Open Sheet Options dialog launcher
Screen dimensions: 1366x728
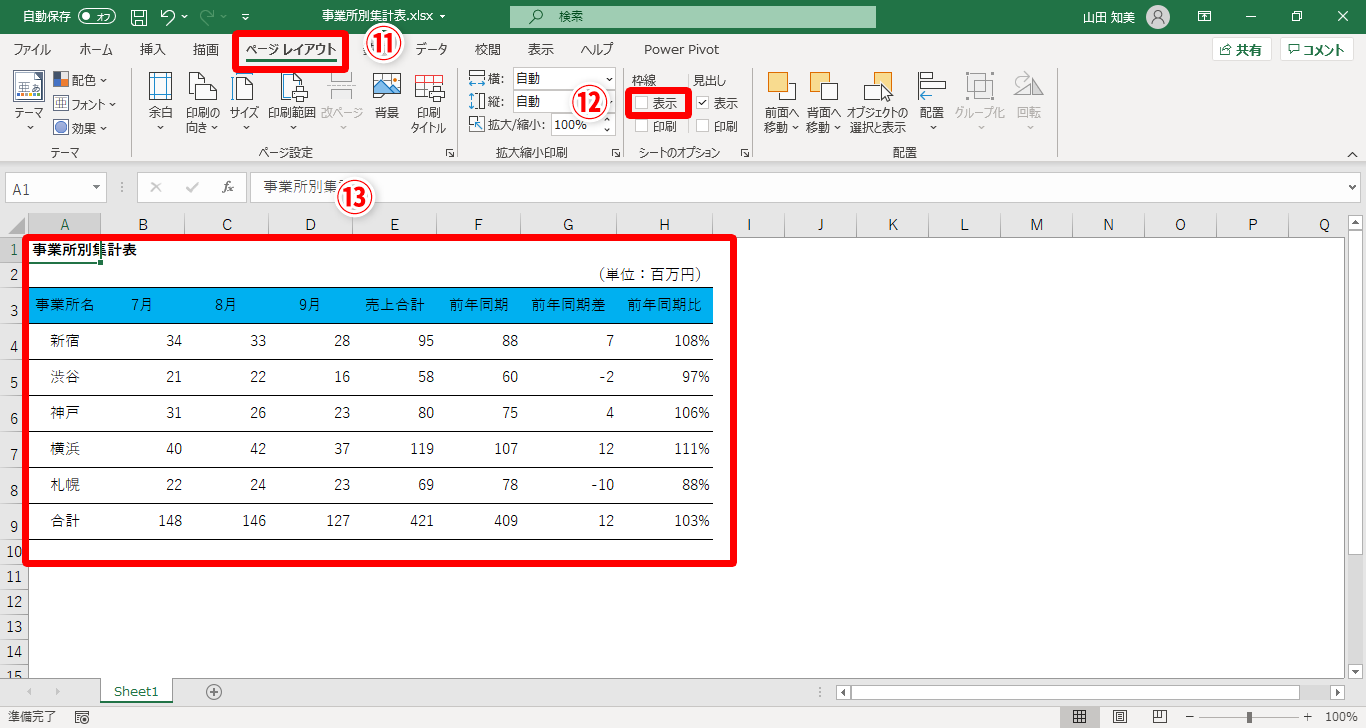point(744,153)
